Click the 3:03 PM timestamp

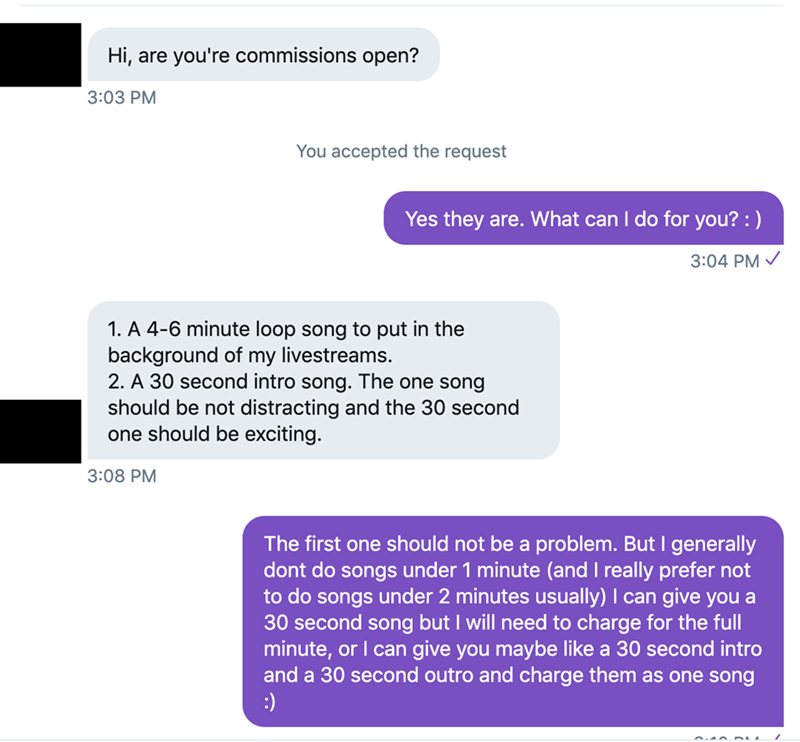tap(122, 98)
